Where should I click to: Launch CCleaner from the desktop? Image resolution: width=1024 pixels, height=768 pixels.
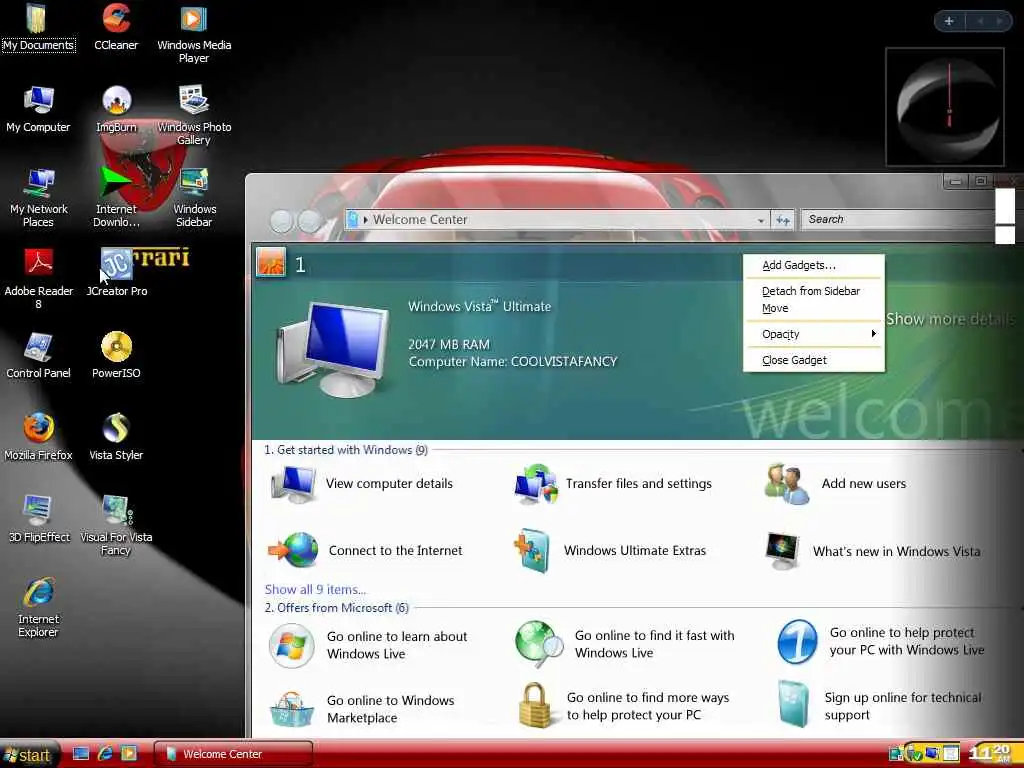116,27
